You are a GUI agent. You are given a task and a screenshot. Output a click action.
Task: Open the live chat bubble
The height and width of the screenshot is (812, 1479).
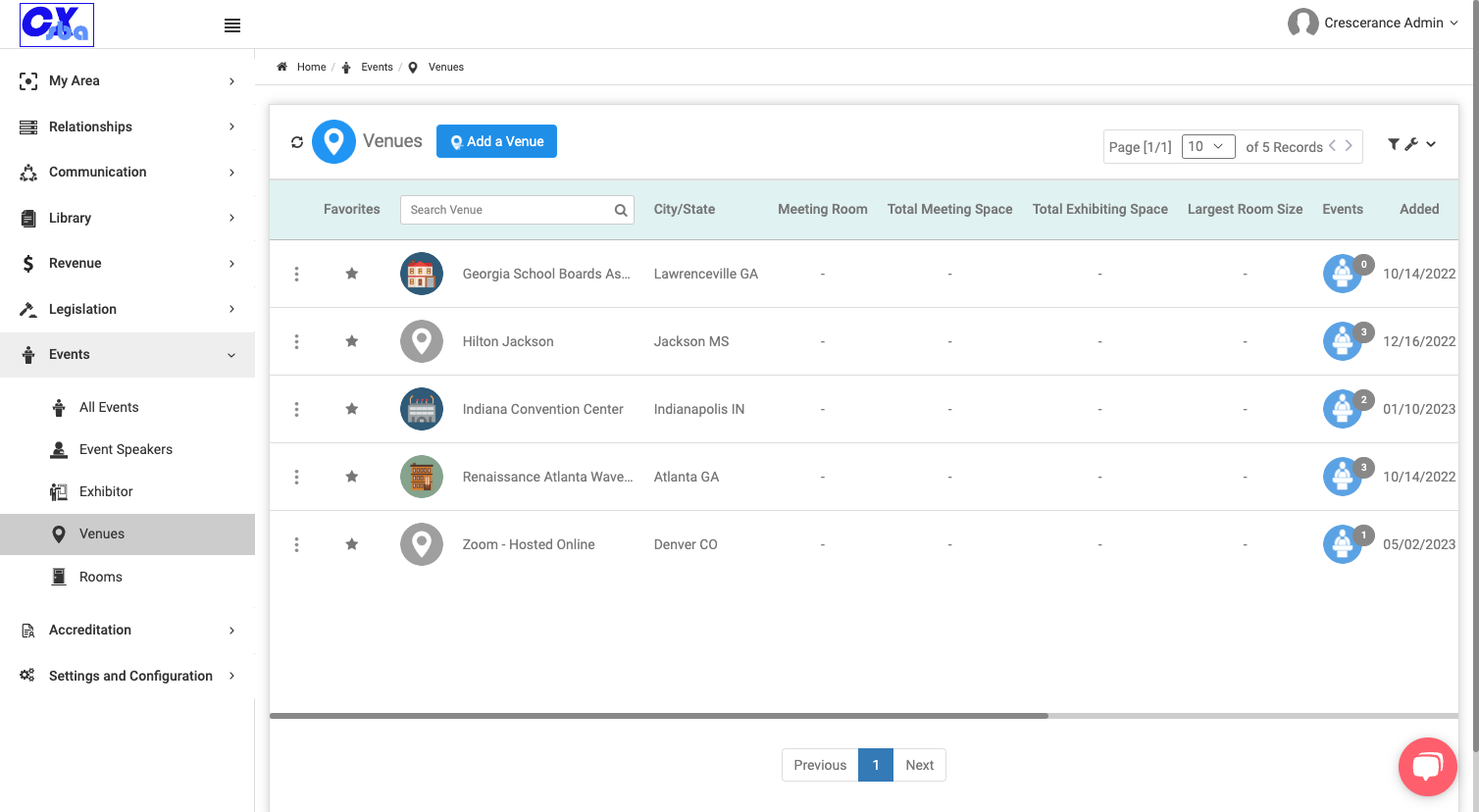pos(1427,766)
